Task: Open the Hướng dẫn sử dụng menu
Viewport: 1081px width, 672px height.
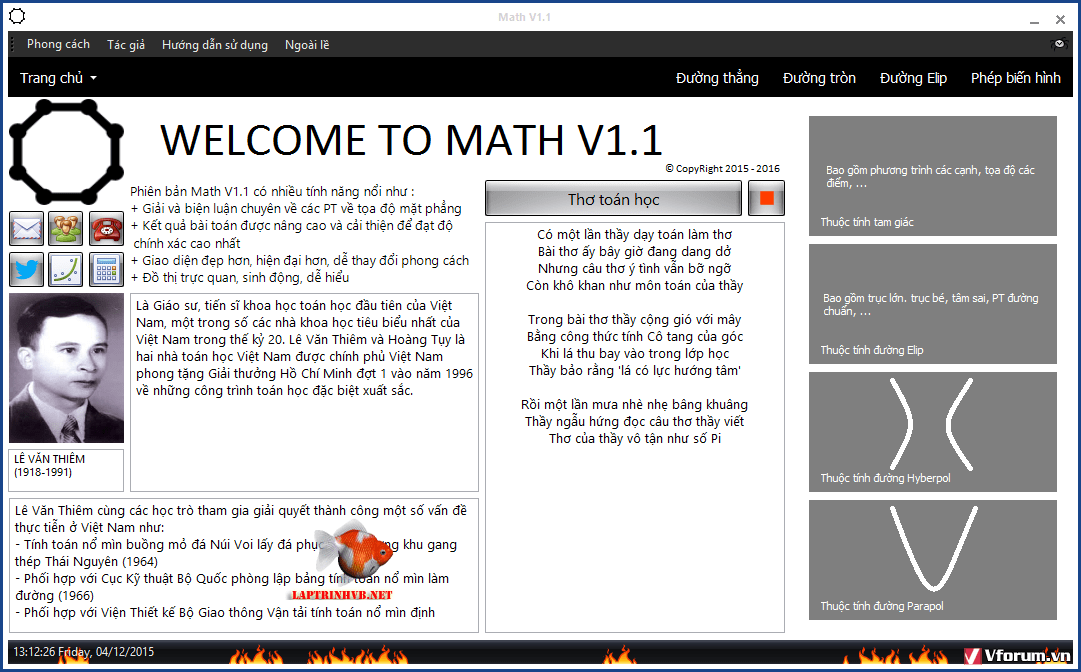Action: pyautogui.click(x=215, y=45)
